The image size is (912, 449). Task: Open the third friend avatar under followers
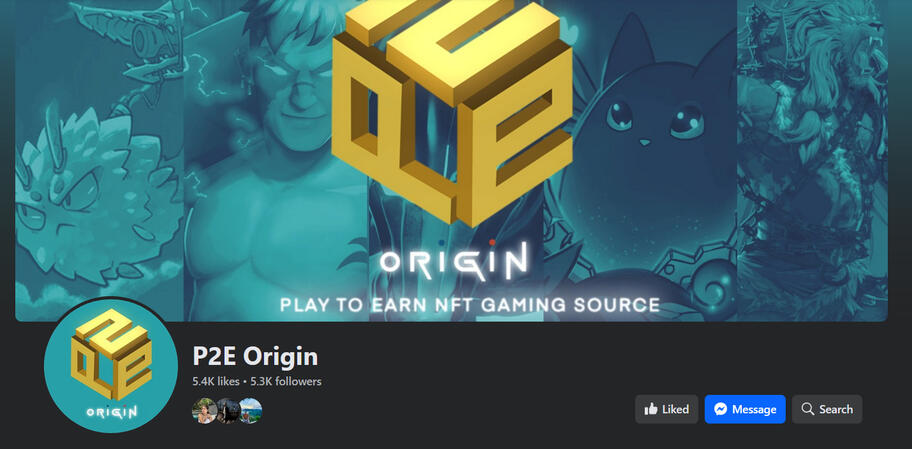tap(251, 411)
